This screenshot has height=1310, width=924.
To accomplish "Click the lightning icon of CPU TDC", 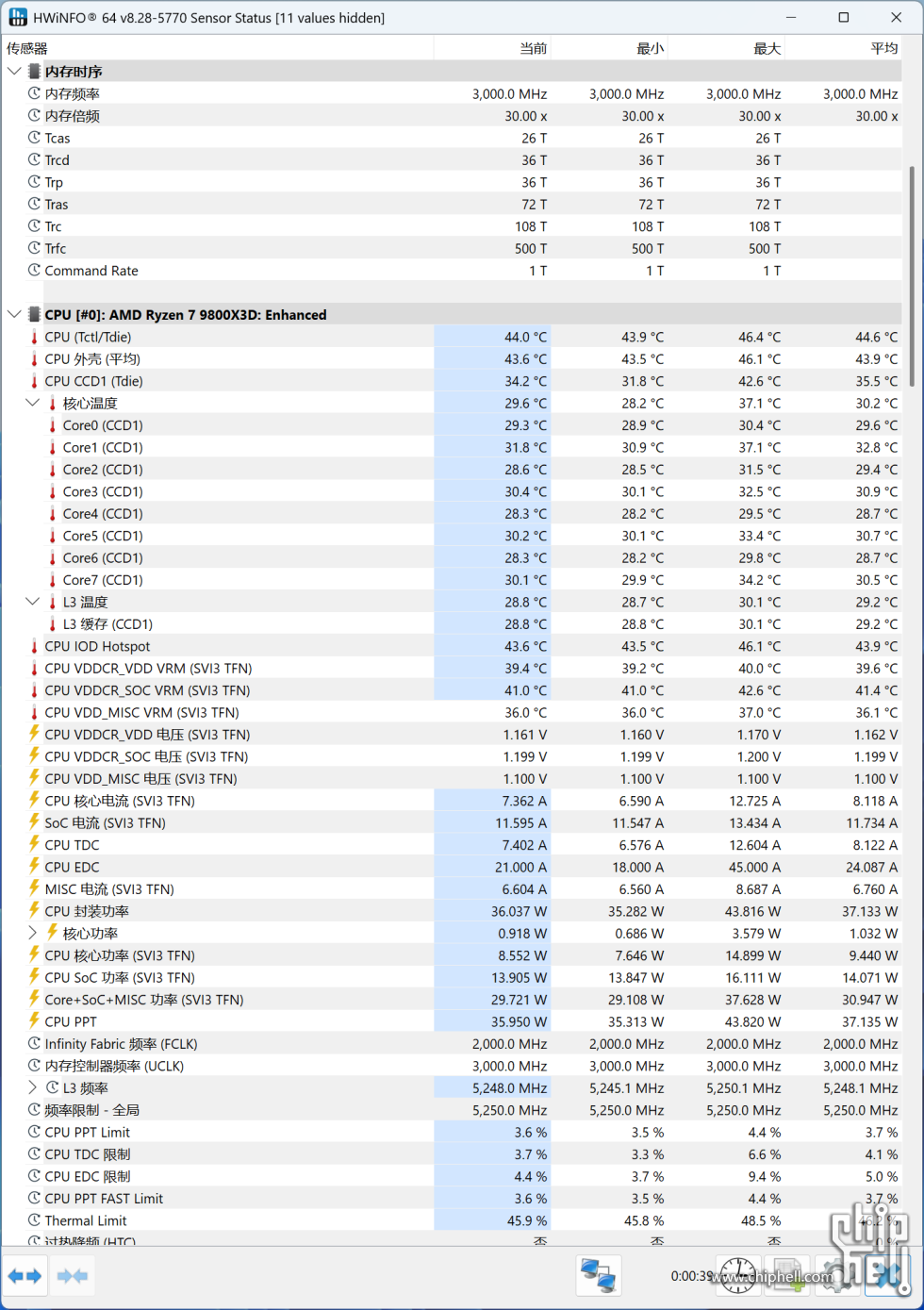I will [34, 845].
